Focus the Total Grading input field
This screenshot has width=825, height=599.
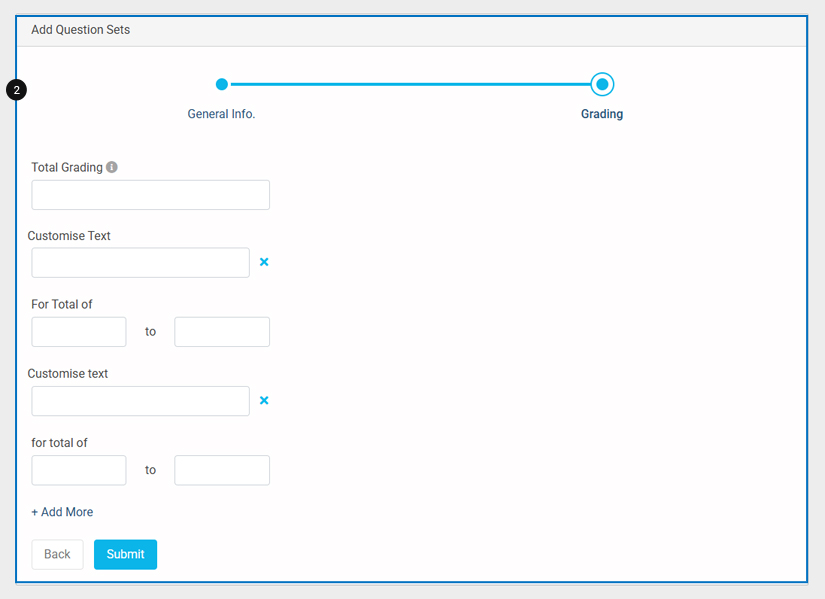[x=150, y=195]
